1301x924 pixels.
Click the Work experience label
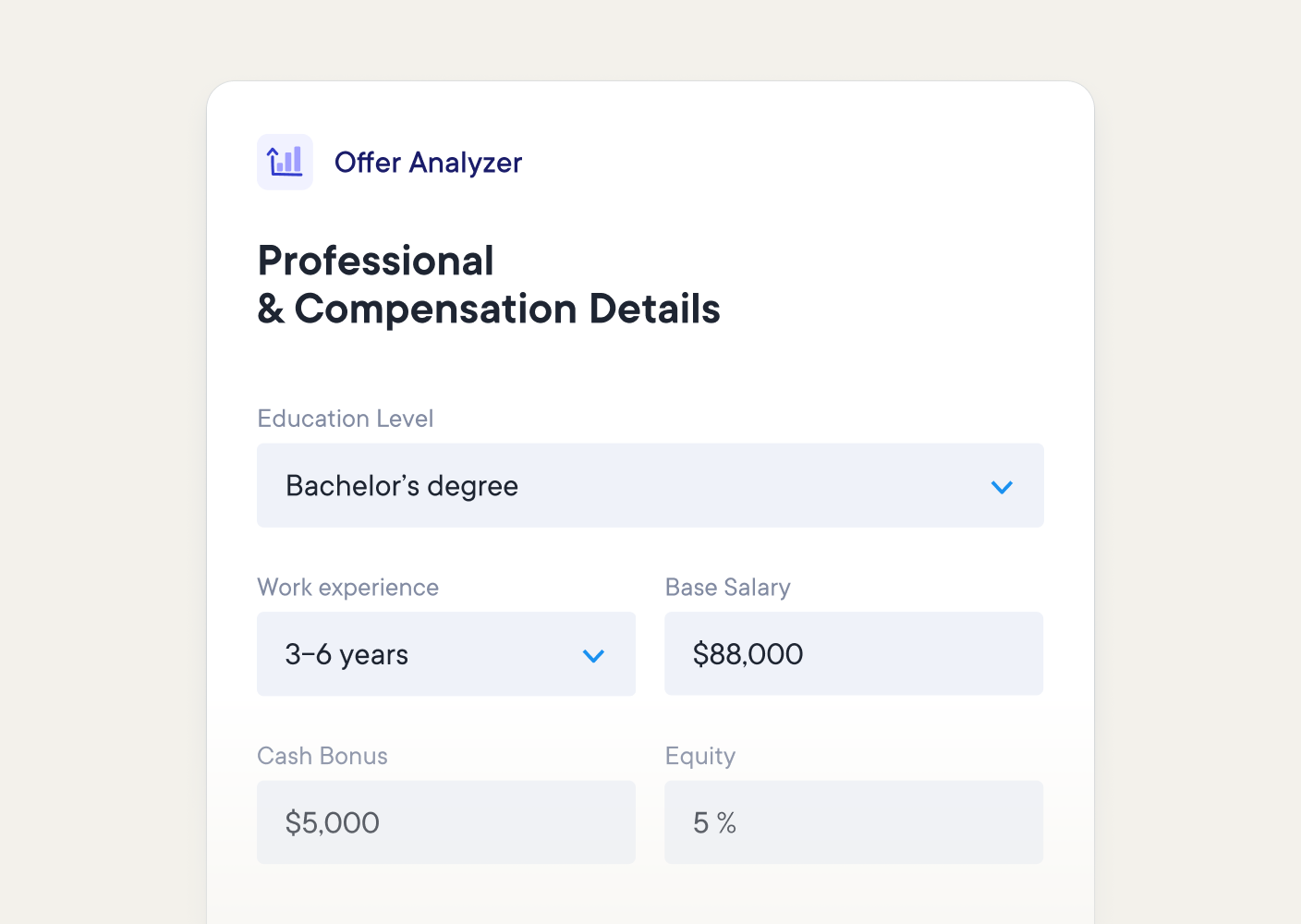click(x=347, y=588)
